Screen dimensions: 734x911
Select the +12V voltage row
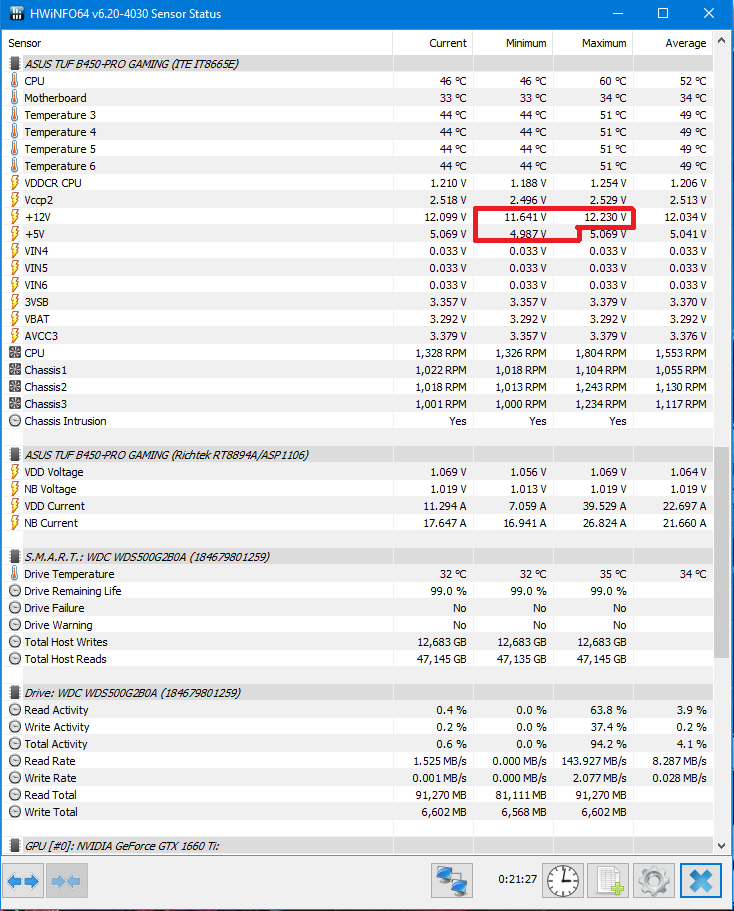37,217
